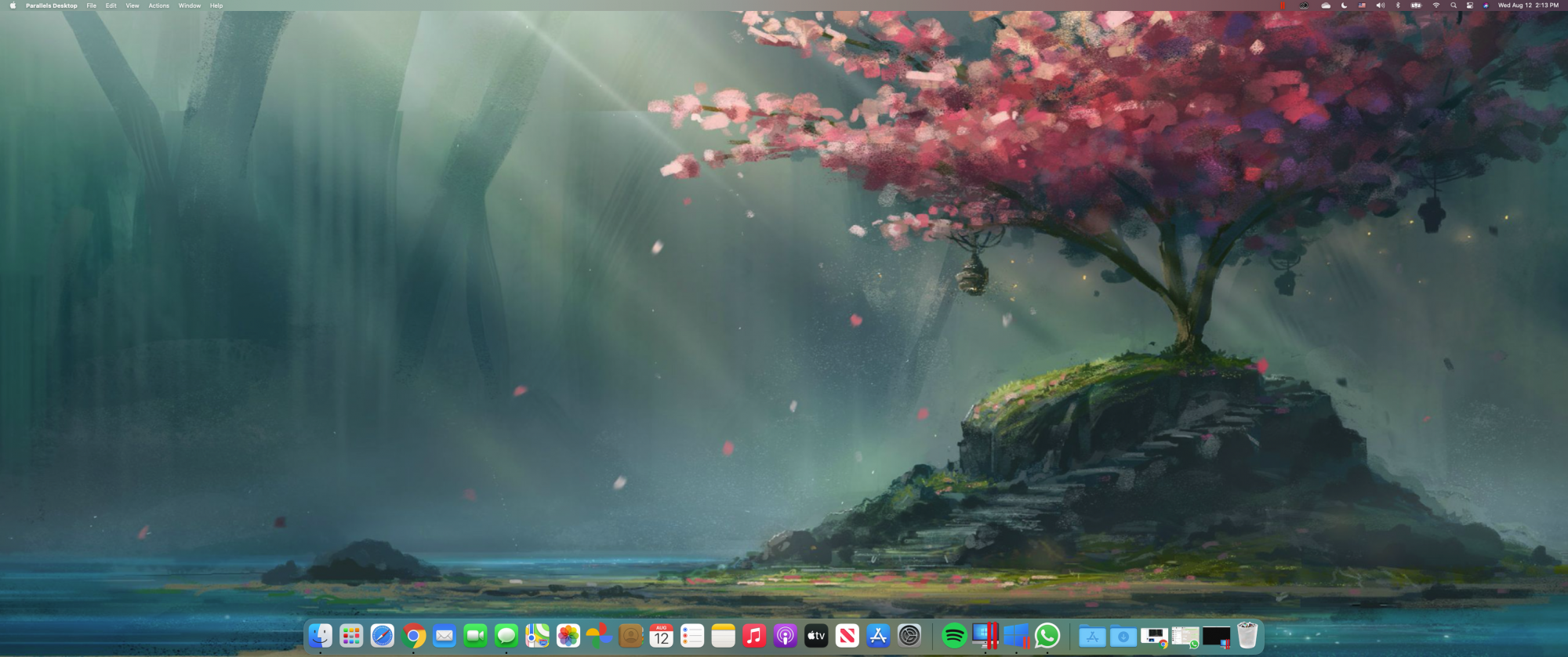Open Bluetooth menu bar icon
This screenshot has width=1568, height=657.
point(1398,5)
